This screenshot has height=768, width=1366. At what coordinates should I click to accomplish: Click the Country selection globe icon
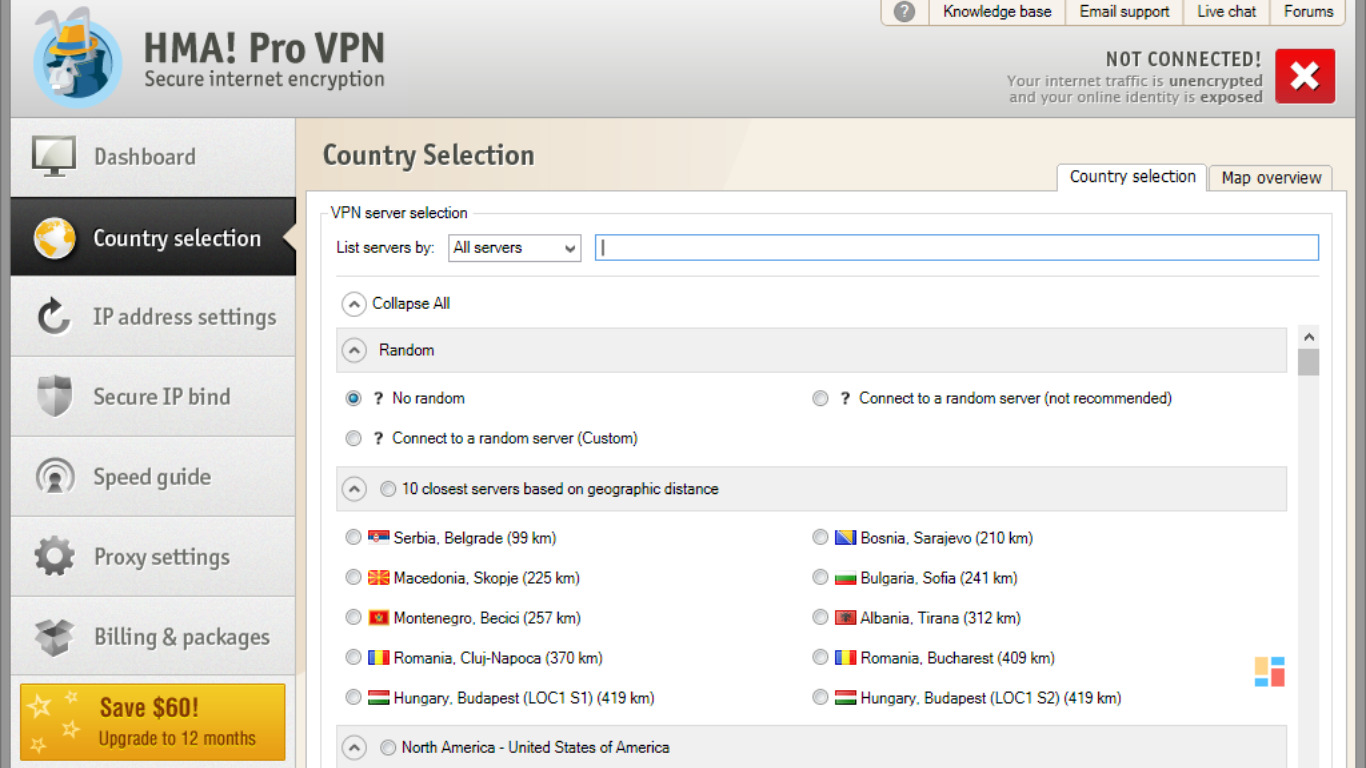(x=54, y=238)
